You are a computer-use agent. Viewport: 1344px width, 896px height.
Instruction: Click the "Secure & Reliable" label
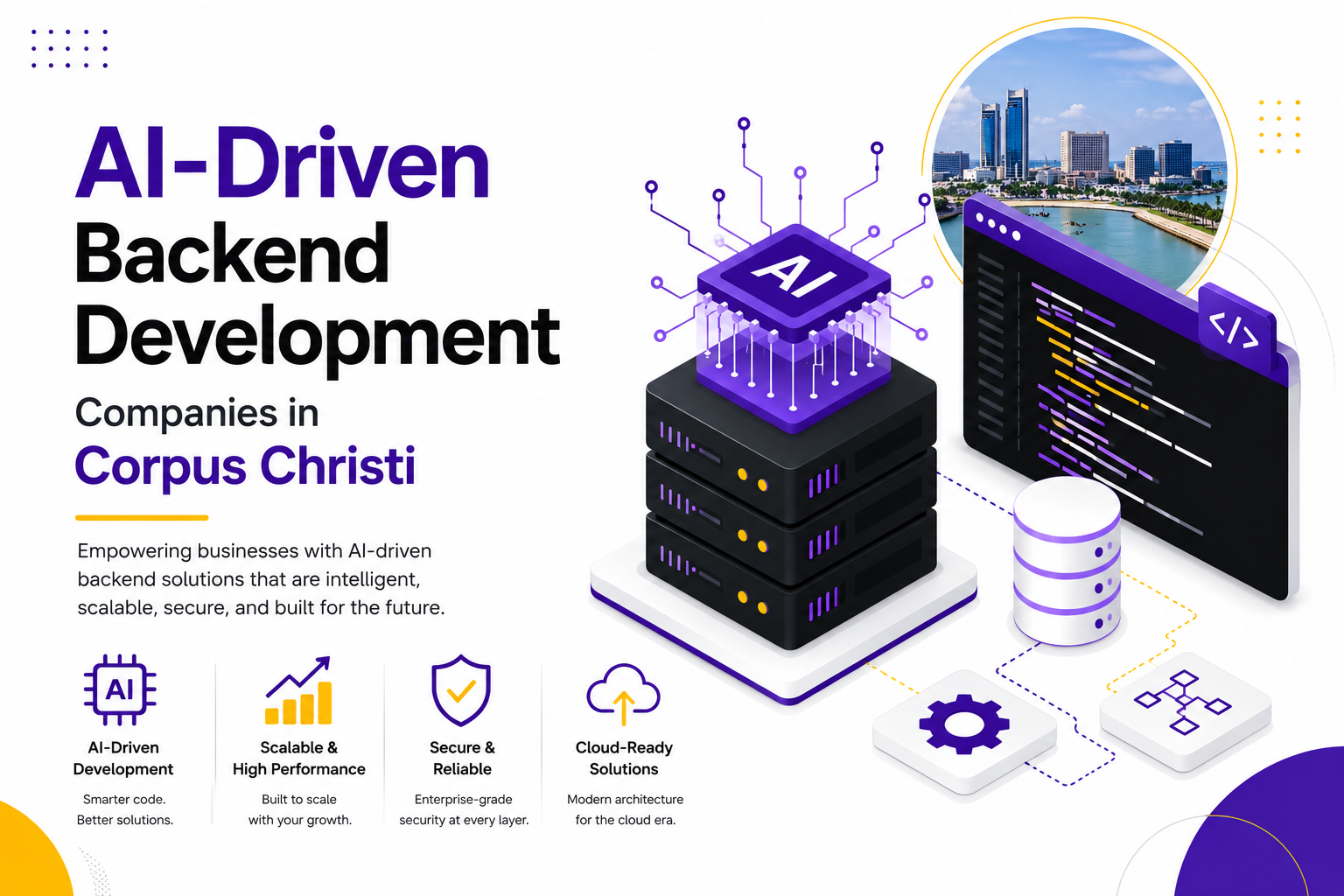[x=462, y=759]
